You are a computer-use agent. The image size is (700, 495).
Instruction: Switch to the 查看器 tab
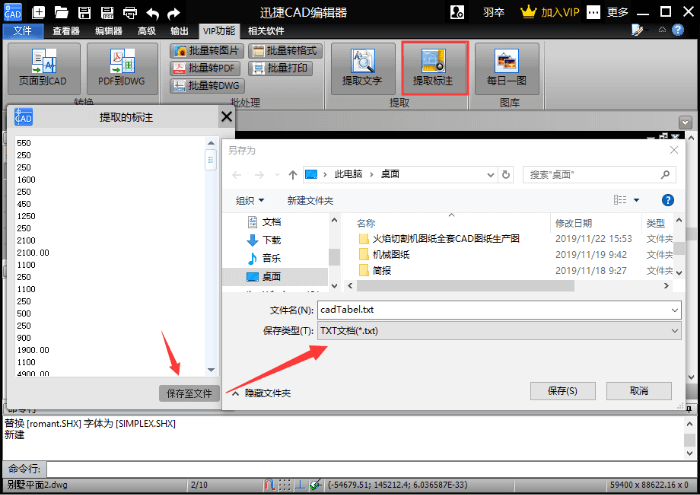66,31
